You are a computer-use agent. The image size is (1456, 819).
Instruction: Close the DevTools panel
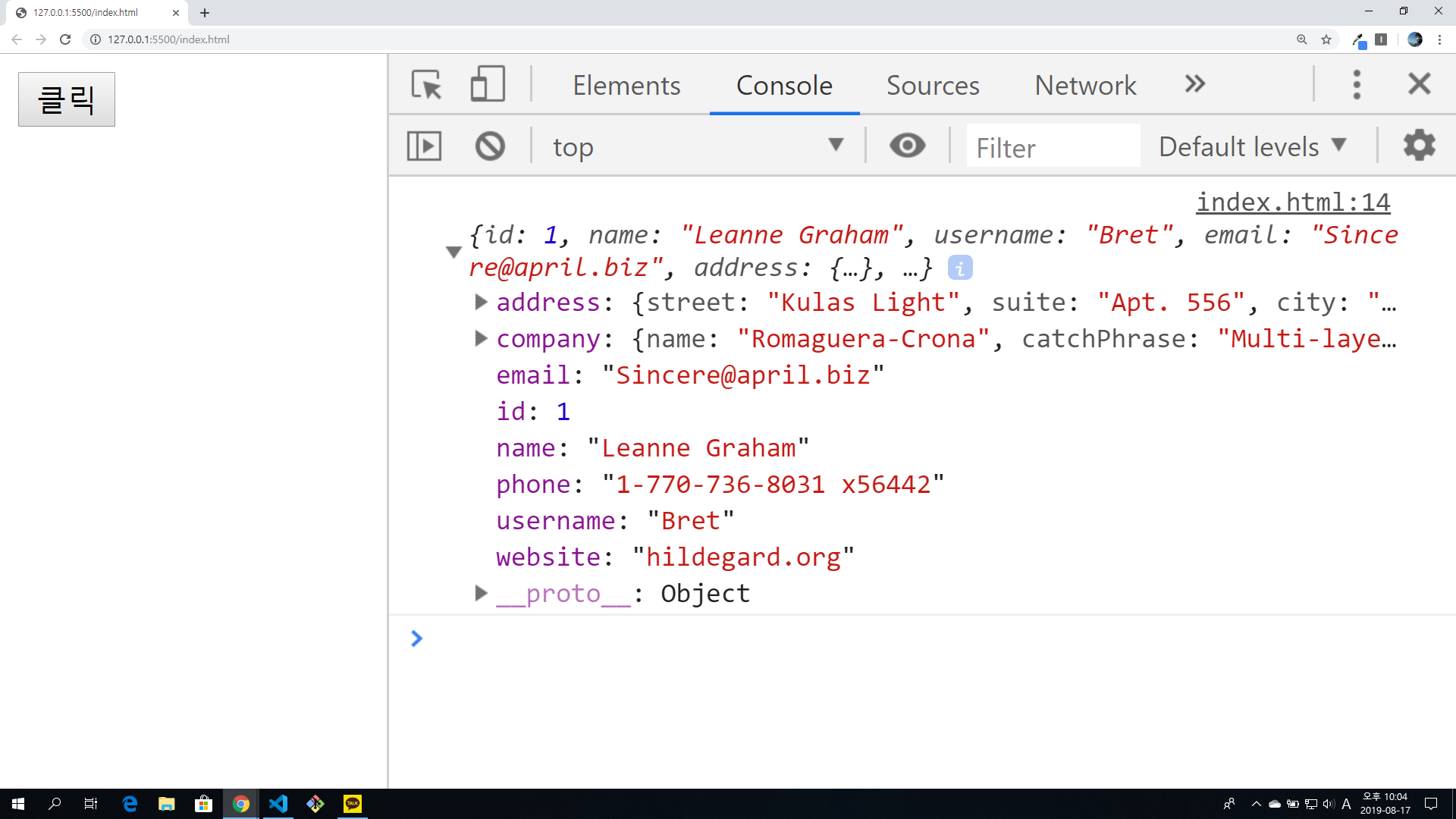(1419, 84)
